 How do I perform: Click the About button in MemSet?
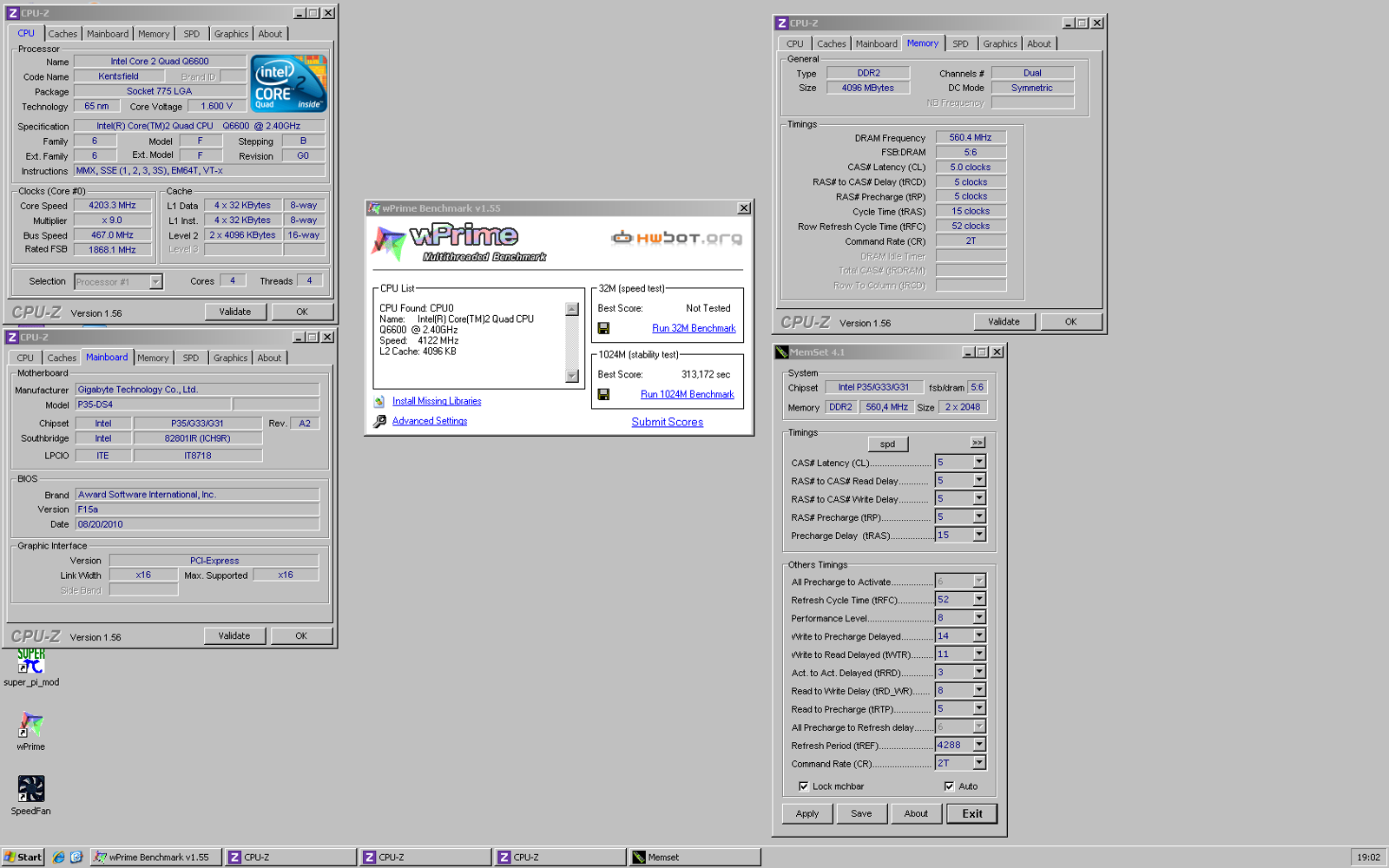point(916,813)
